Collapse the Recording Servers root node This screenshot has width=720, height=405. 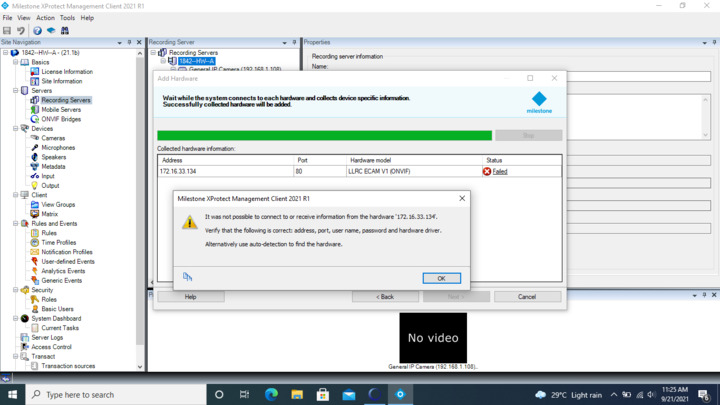154,53
